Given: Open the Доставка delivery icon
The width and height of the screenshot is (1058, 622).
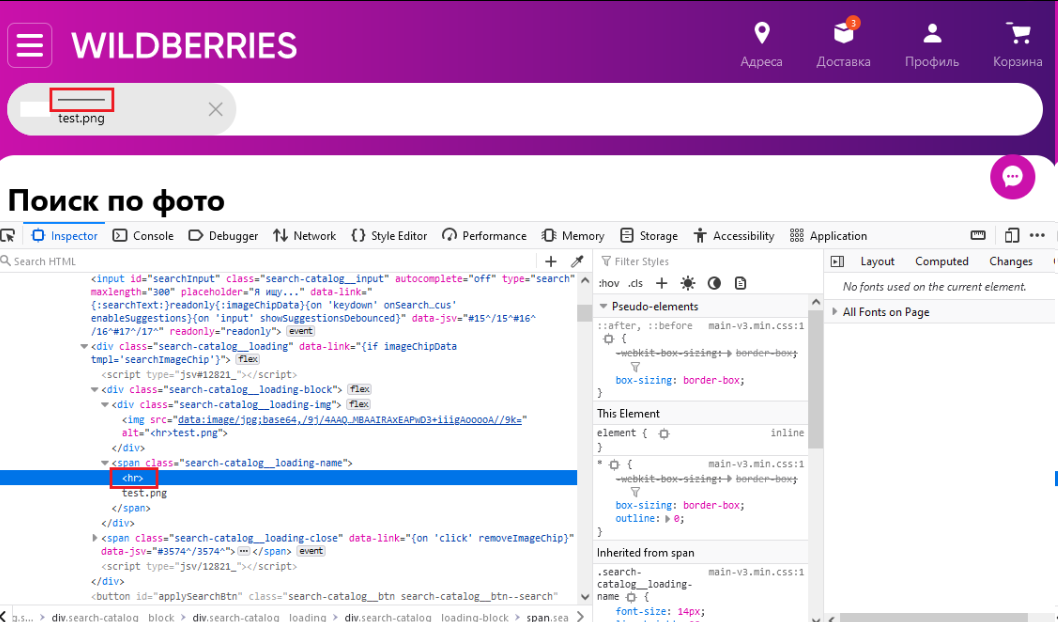Looking at the screenshot, I should click(843, 45).
